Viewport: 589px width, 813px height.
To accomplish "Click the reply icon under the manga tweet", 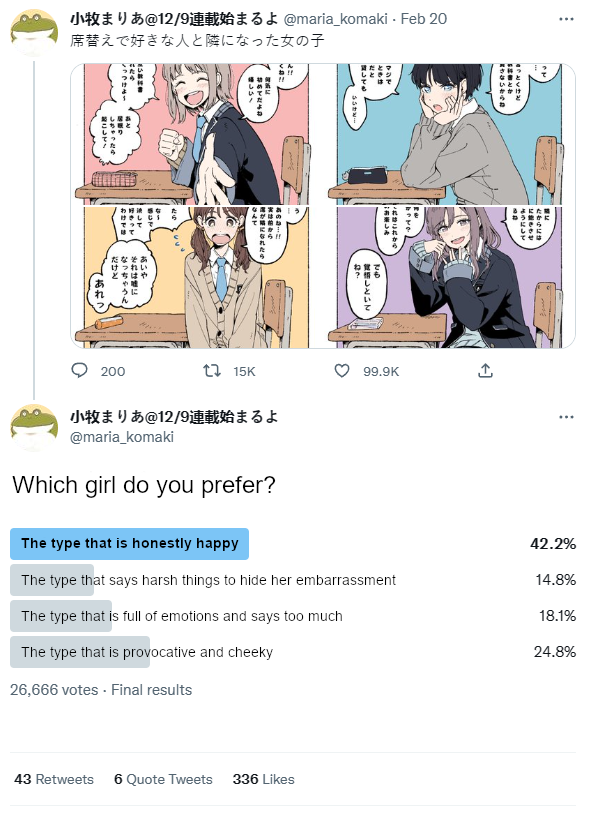I will tap(79, 370).
